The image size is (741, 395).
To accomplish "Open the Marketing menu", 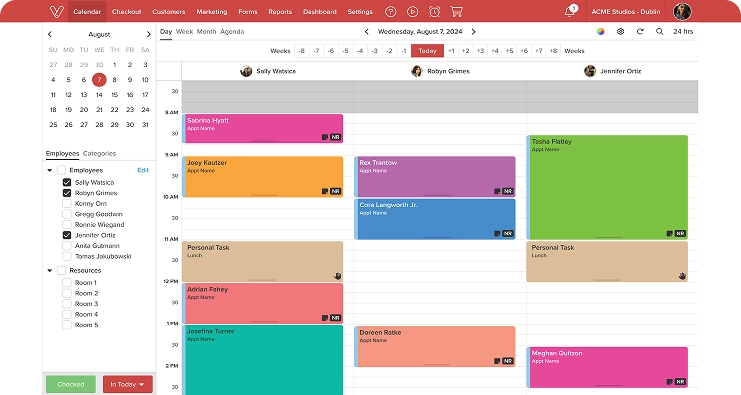I will tap(212, 11).
